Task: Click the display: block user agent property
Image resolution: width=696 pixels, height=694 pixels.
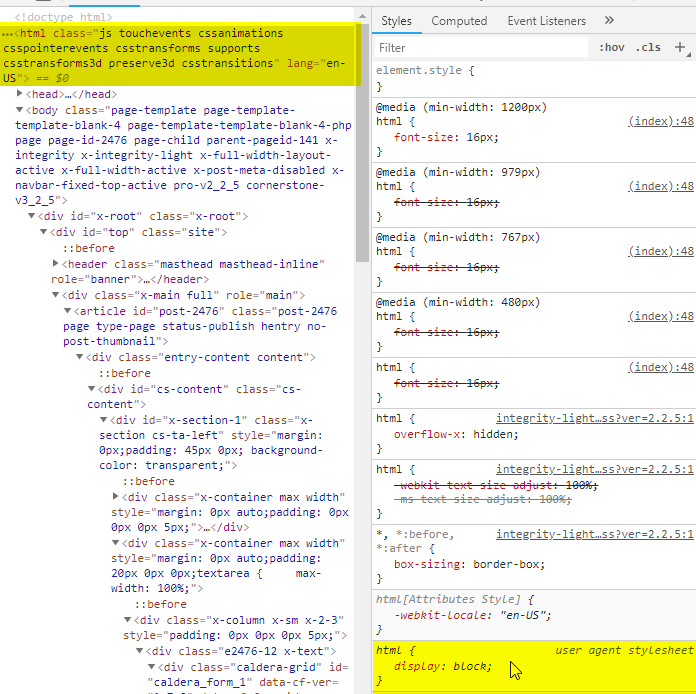Action: click(x=443, y=666)
